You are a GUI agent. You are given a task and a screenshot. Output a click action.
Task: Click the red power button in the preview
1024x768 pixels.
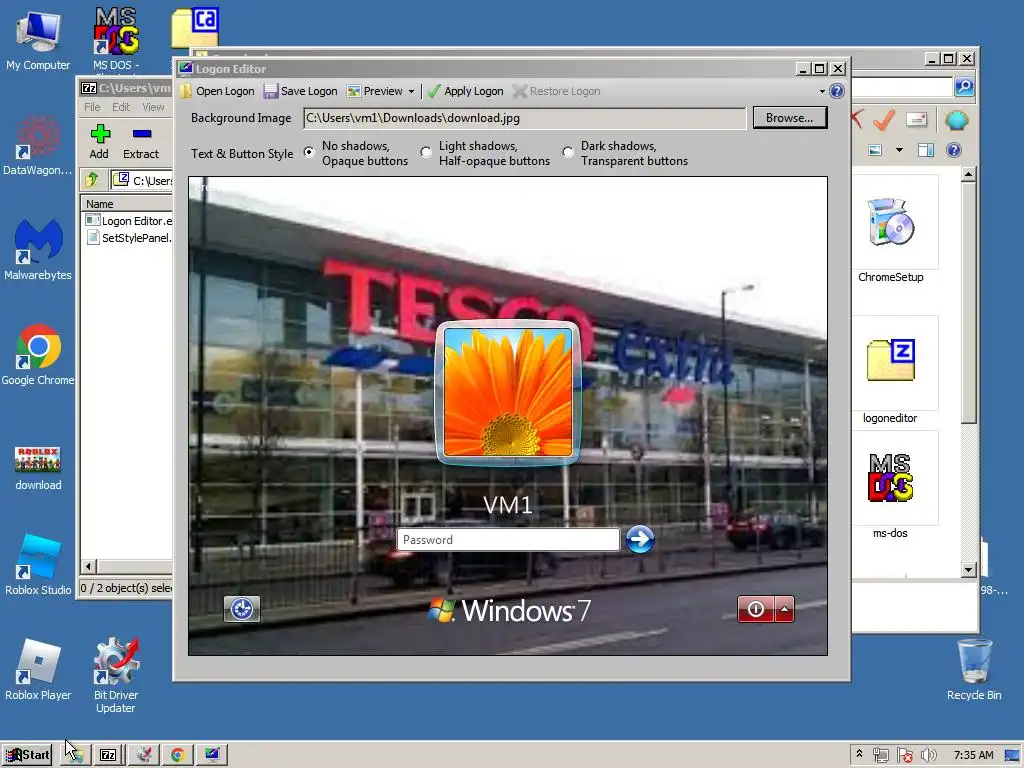[756, 609]
